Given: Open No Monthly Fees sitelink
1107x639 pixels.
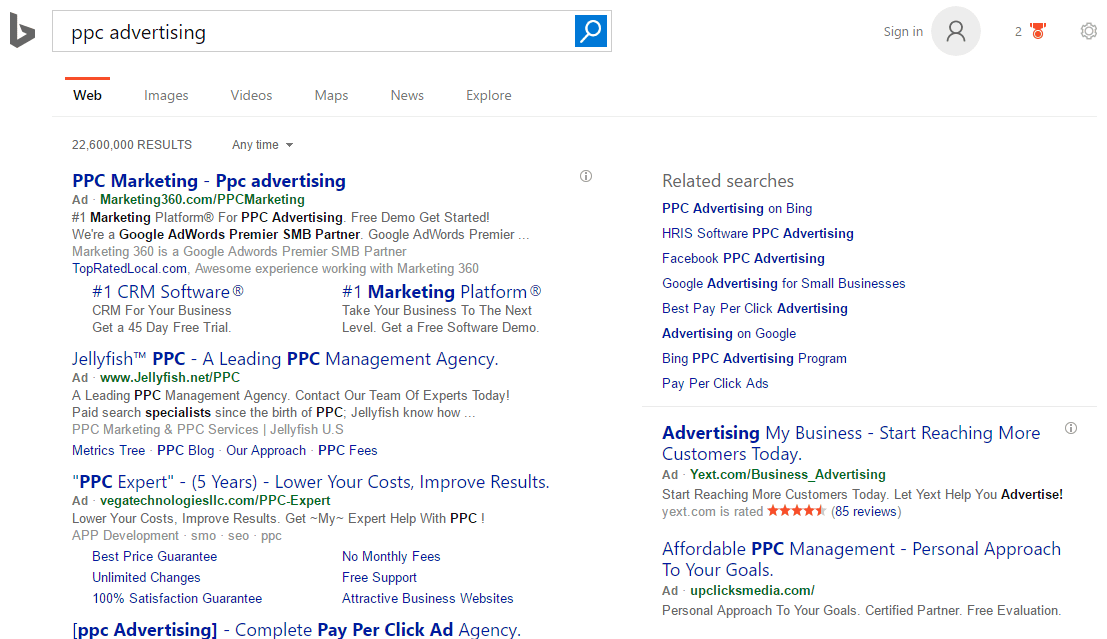Looking at the screenshot, I should pyautogui.click(x=391, y=556).
